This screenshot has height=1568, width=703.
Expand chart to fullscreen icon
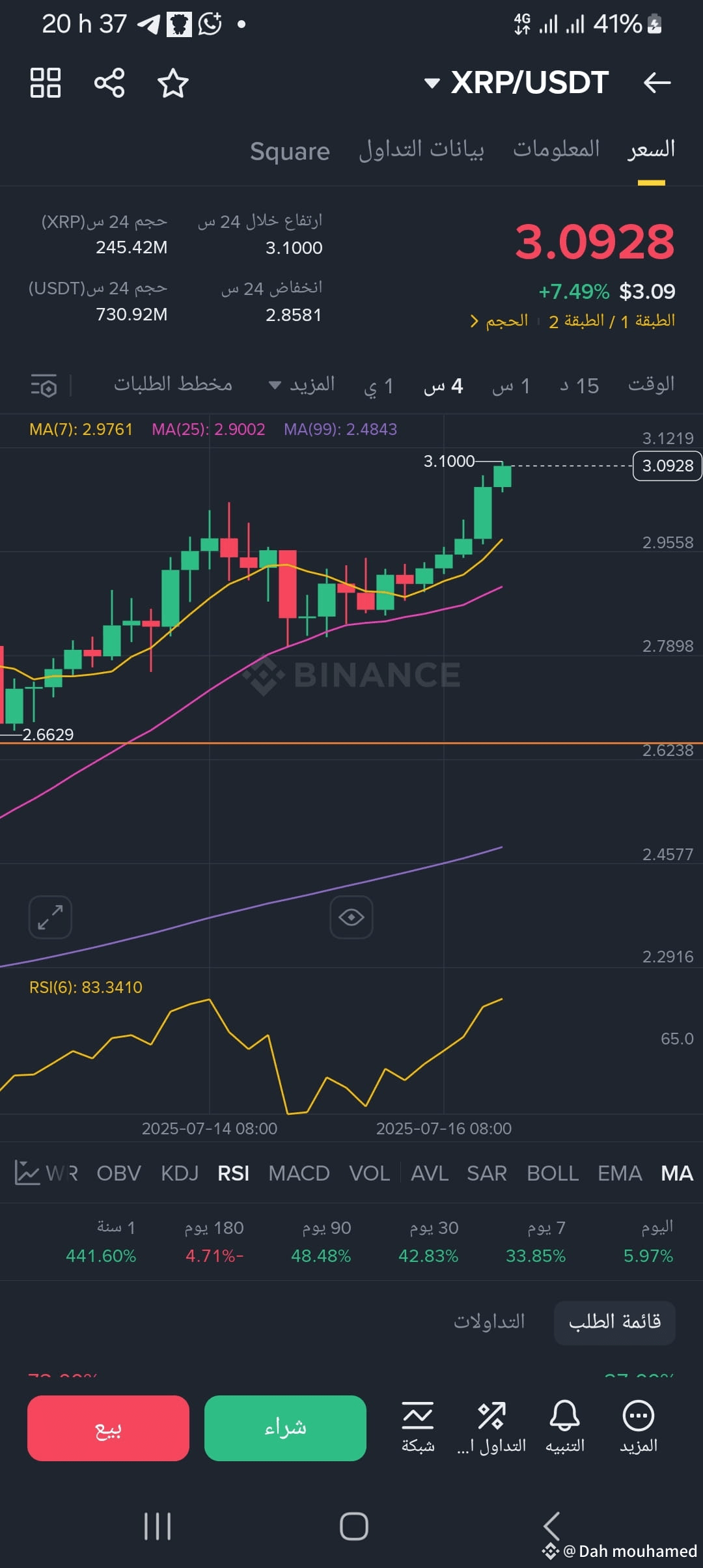50,917
